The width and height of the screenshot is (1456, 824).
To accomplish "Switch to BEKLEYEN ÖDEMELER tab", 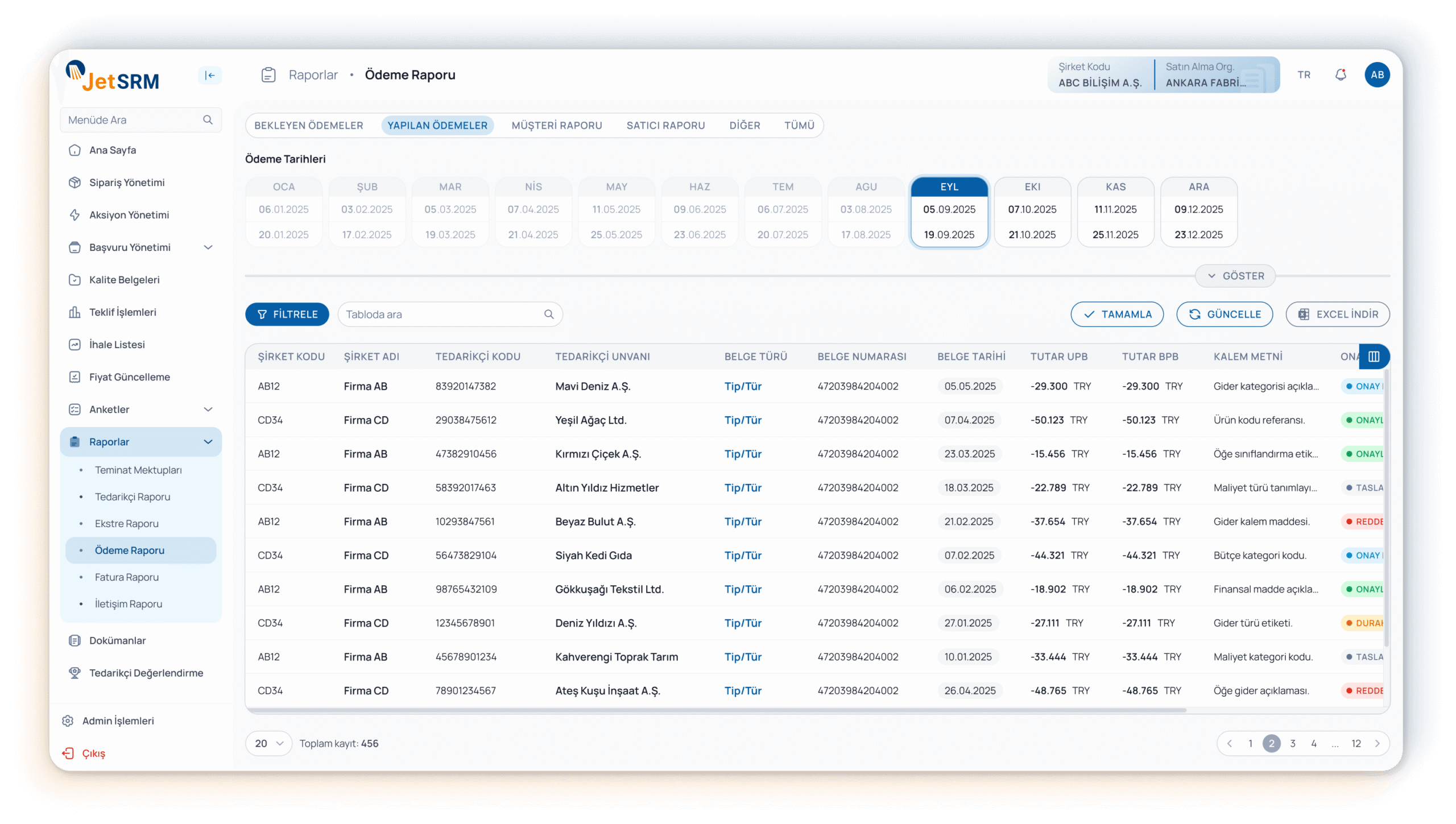I will [x=308, y=126].
